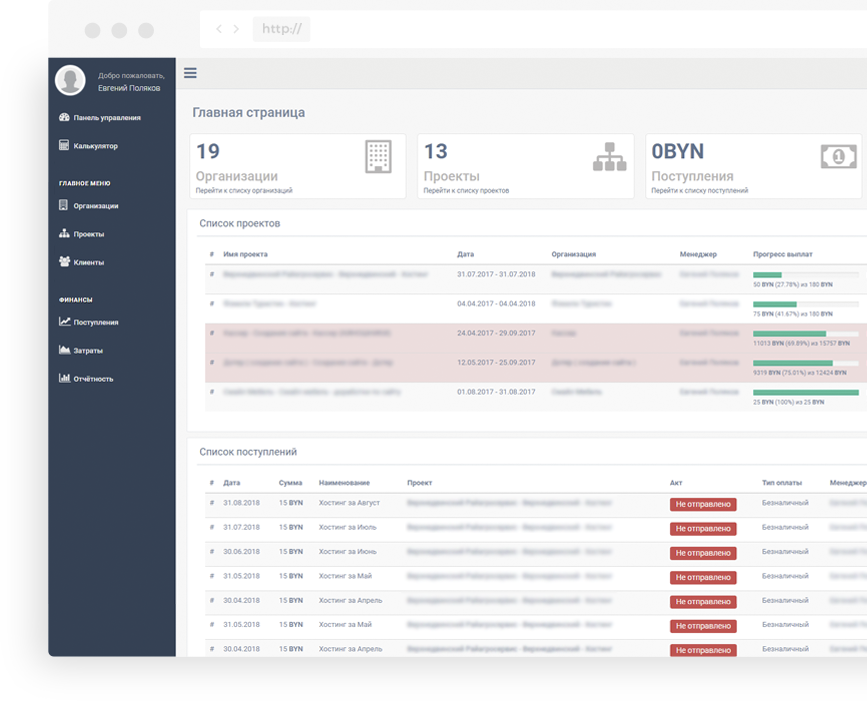
Task: Click progress bar for 11013 BYN project
Action: [x=806, y=333]
